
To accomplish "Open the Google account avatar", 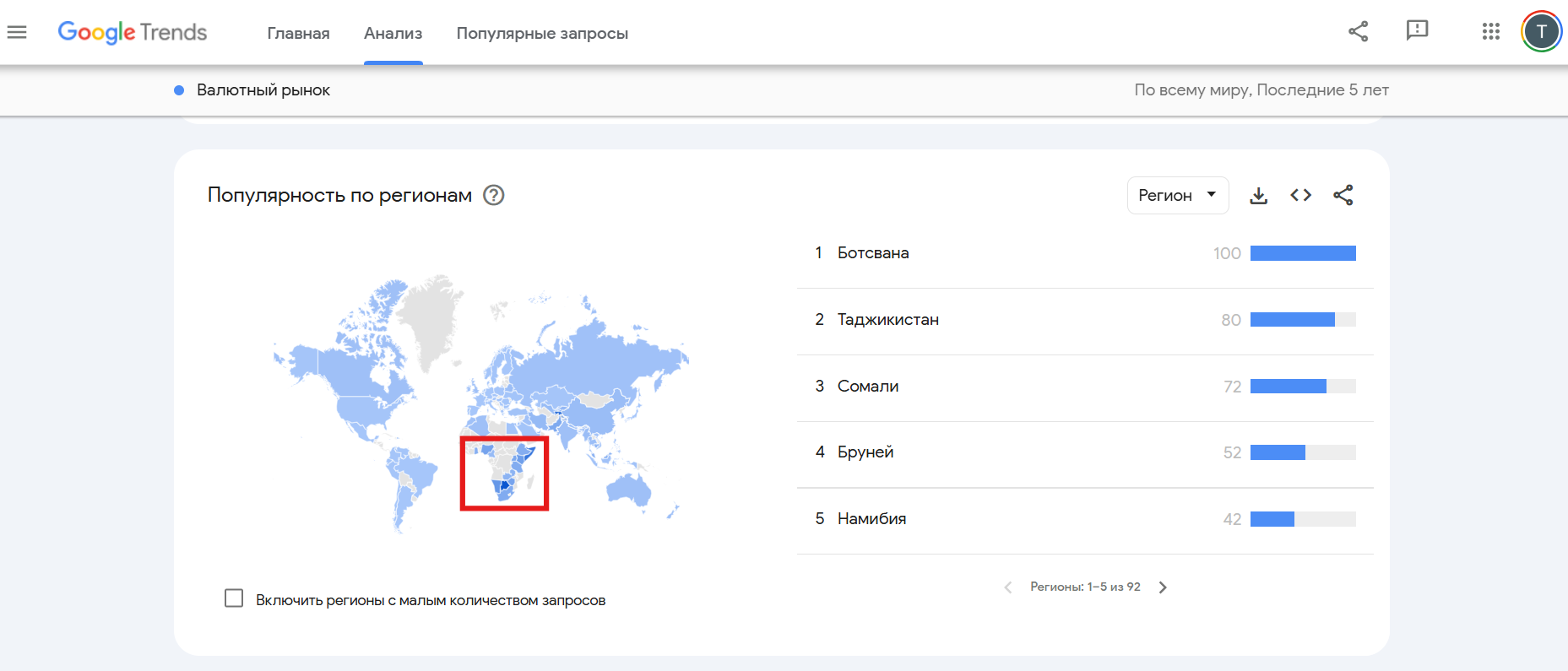I will click(1541, 32).
